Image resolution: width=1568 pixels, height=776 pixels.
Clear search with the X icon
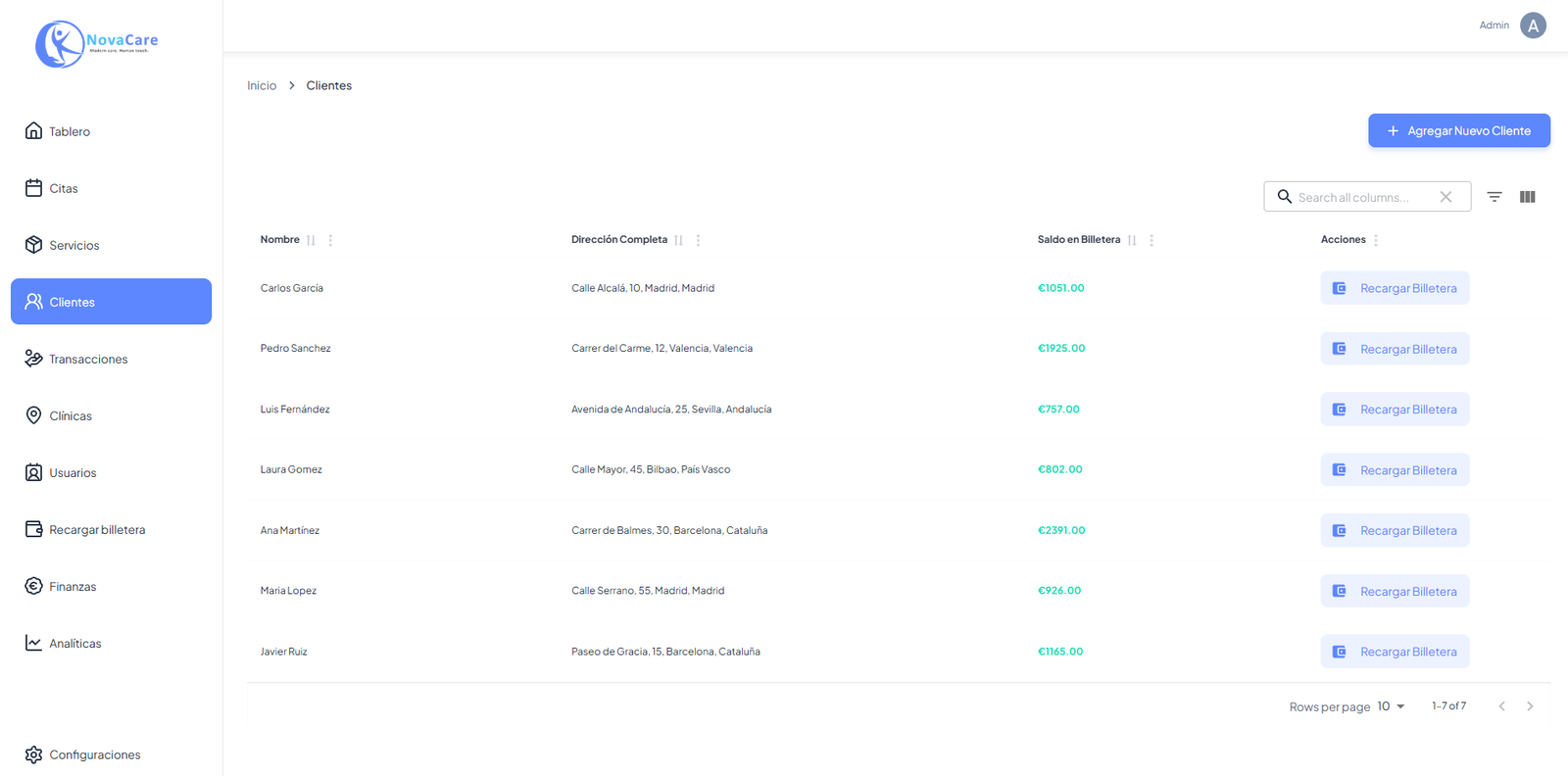[x=1445, y=197]
